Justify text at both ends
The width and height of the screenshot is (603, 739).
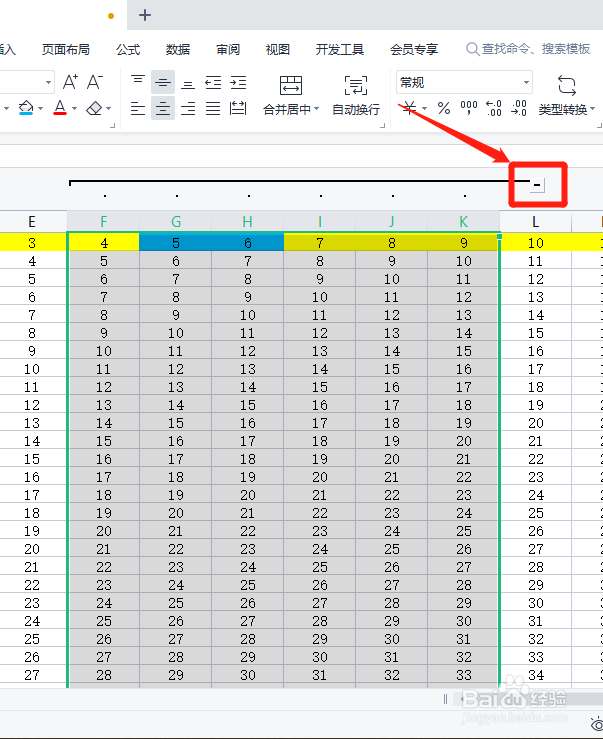point(213,108)
